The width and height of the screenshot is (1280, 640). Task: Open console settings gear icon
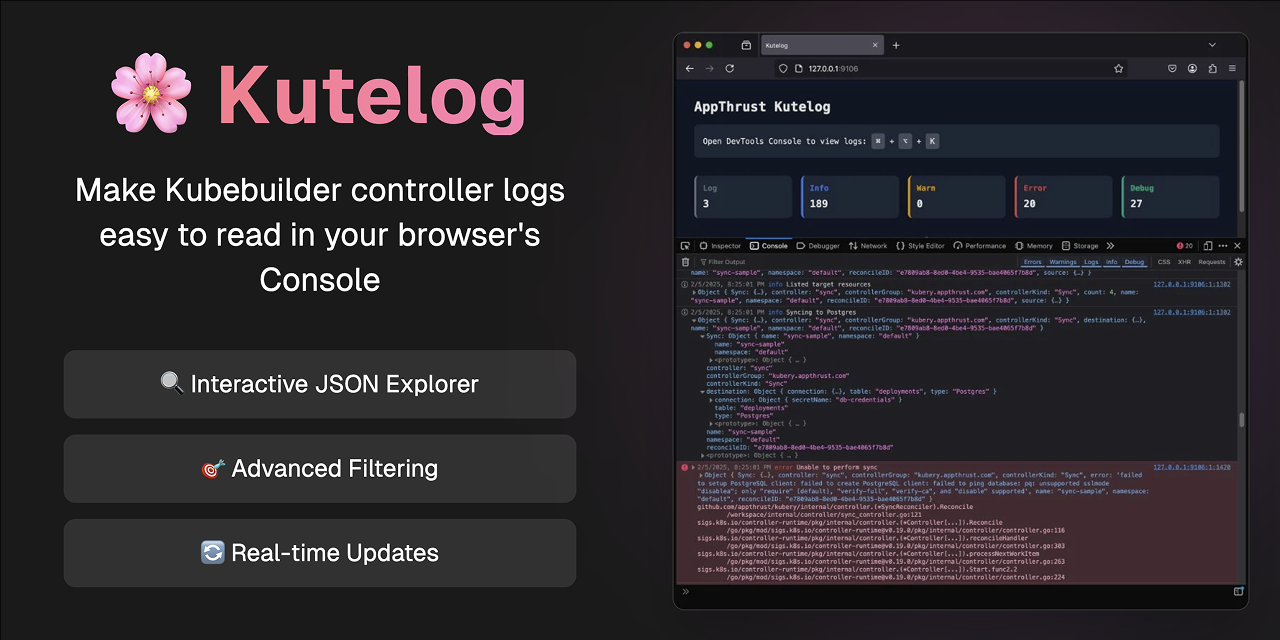(1238, 262)
